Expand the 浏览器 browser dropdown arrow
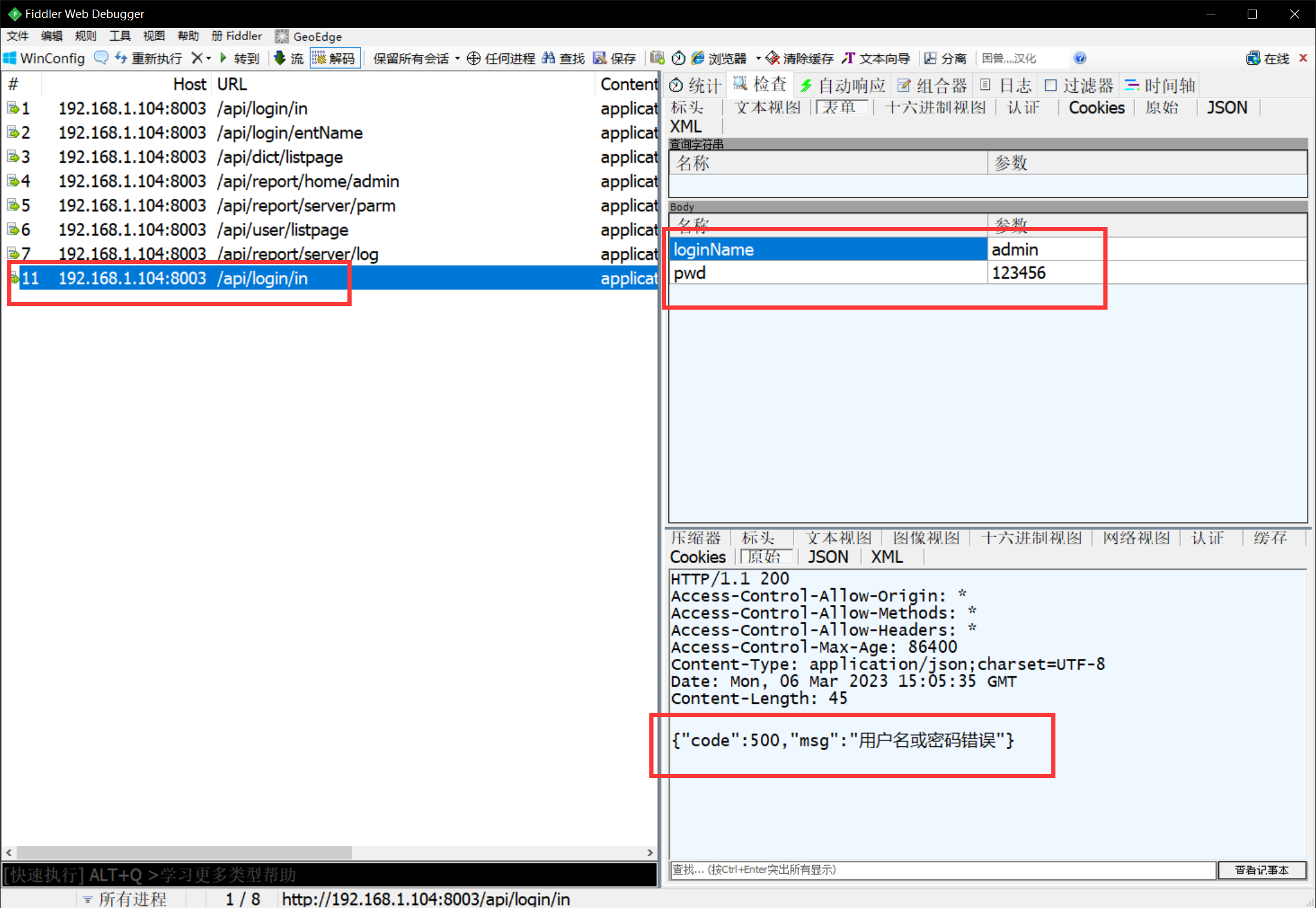Image resolution: width=1316 pixels, height=908 pixels. (x=758, y=58)
